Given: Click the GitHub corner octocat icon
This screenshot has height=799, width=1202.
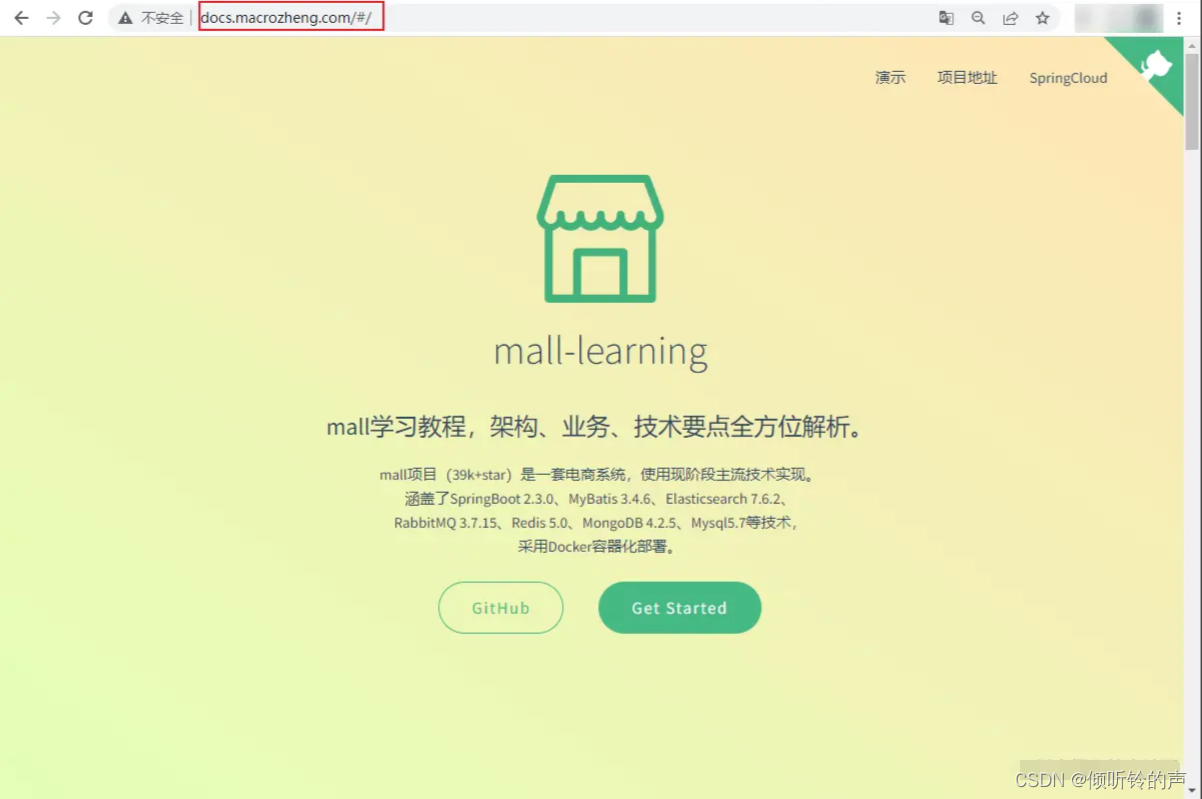Looking at the screenshot, I should click(x=1156, y=66).
